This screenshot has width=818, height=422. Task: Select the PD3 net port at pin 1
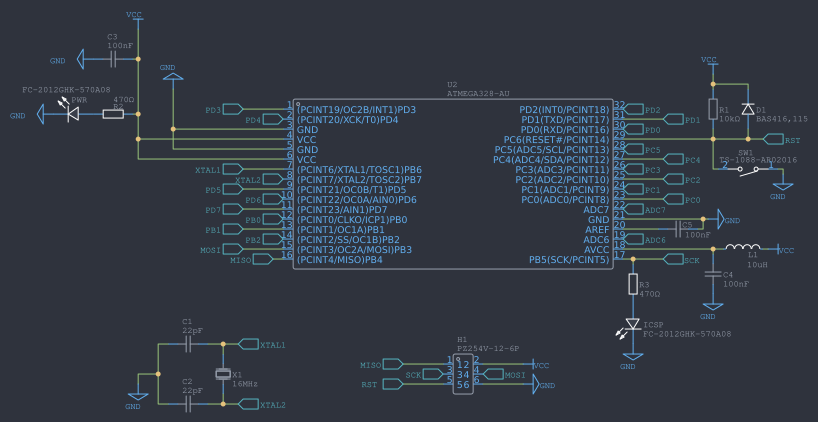click(230, 109)
